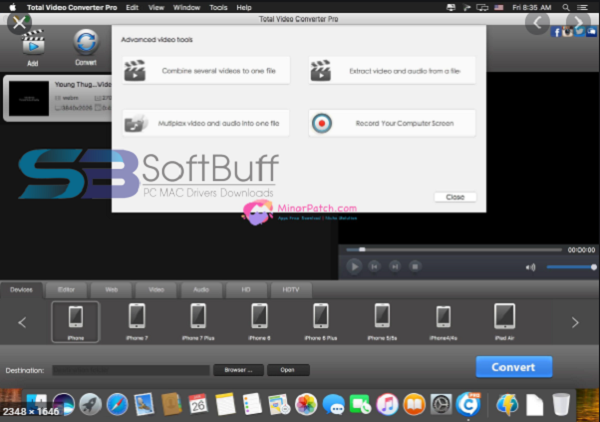The image size is (600, 422).
Task: Choose Extract video and audio from a file
Action: (392, 70)
